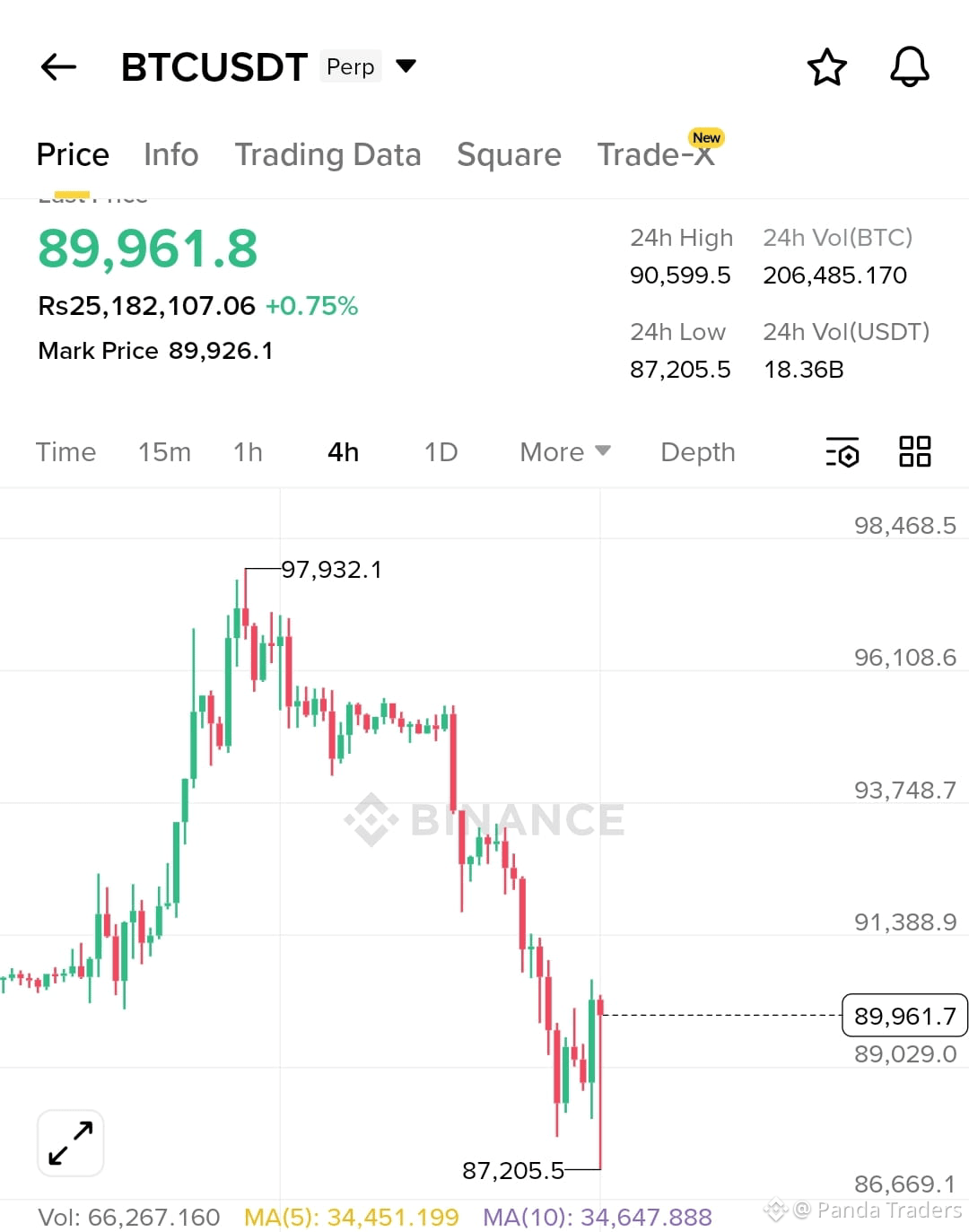
Task: Click the Panda Traders diamond icon
Action: pos(773,1210)
